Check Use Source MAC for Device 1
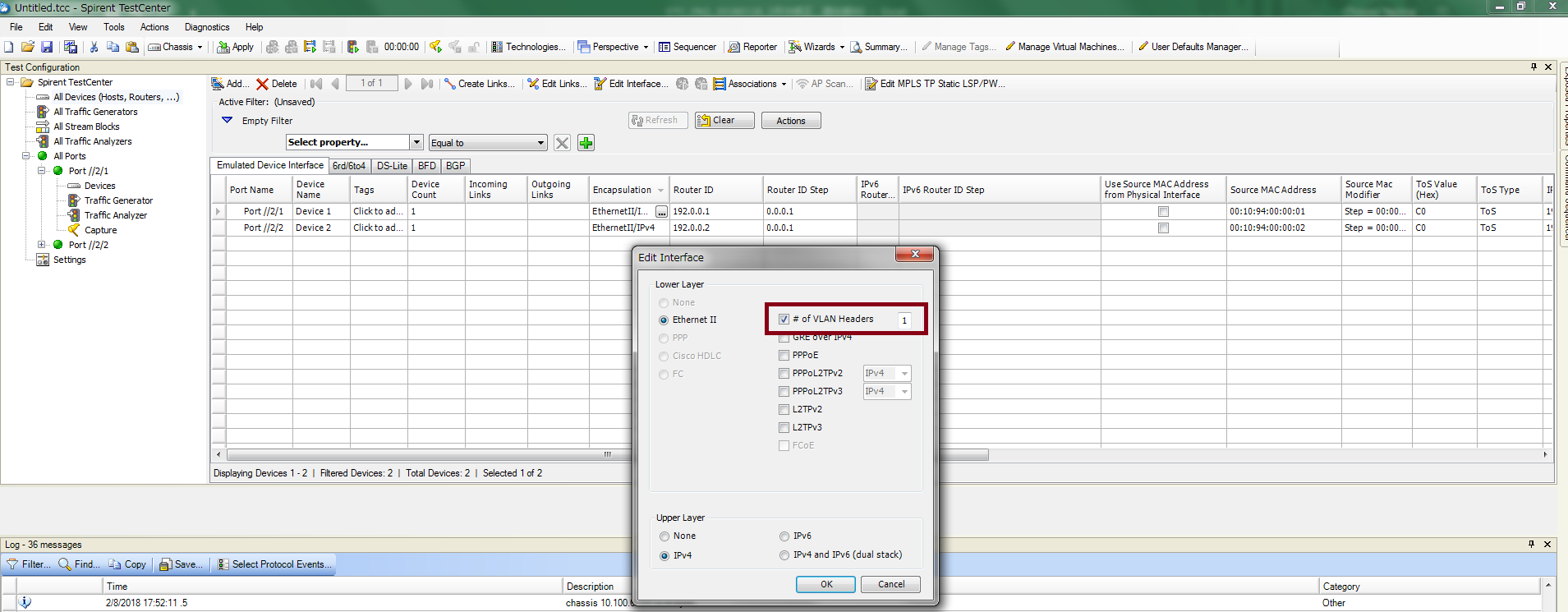The image size is (1568, 612). 1163,211
